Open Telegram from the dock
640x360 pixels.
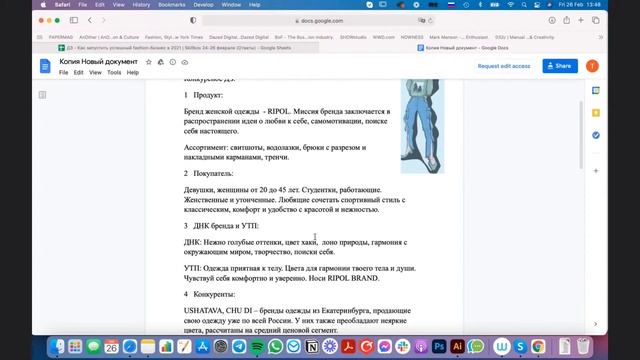(239, 347)
